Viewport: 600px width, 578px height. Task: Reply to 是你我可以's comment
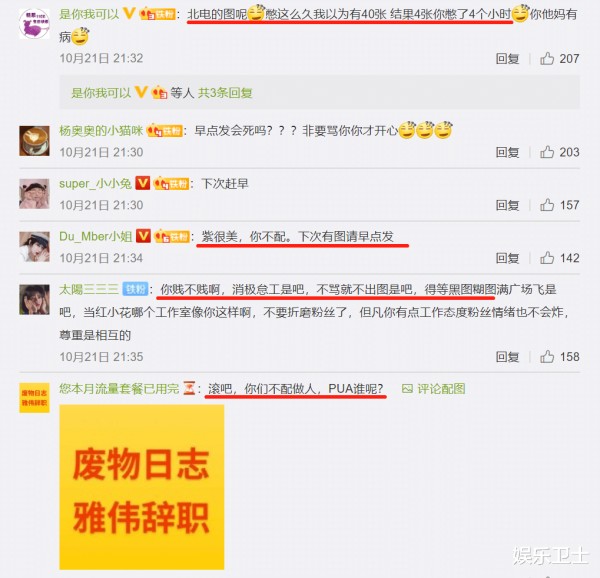coord(507,59)
